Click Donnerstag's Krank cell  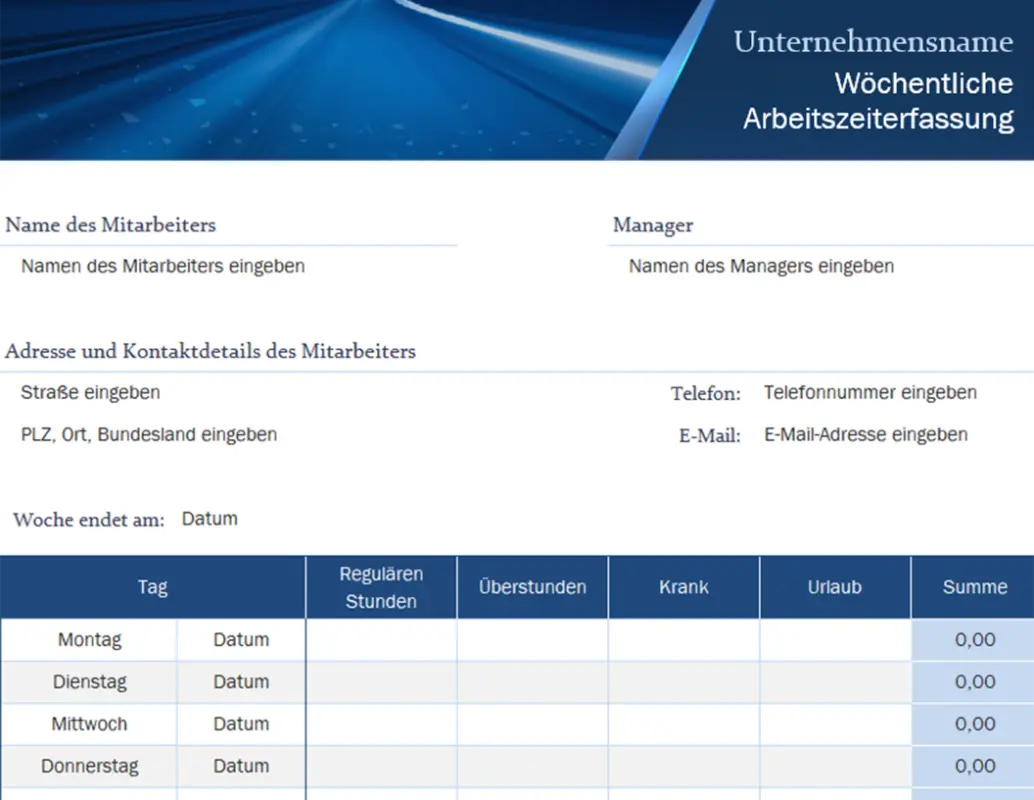pos(684,766)
